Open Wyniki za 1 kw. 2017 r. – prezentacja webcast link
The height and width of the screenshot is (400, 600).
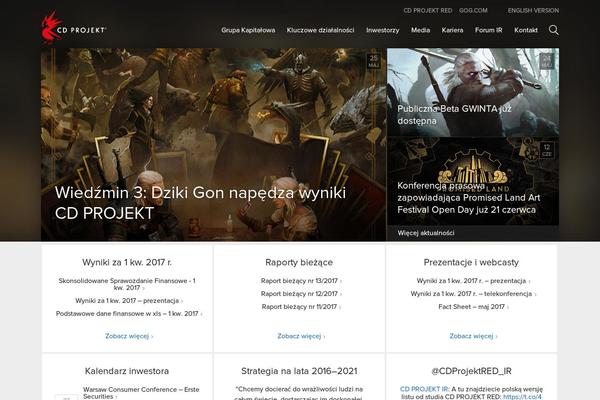pyautogui.click(x=473, y=281)
